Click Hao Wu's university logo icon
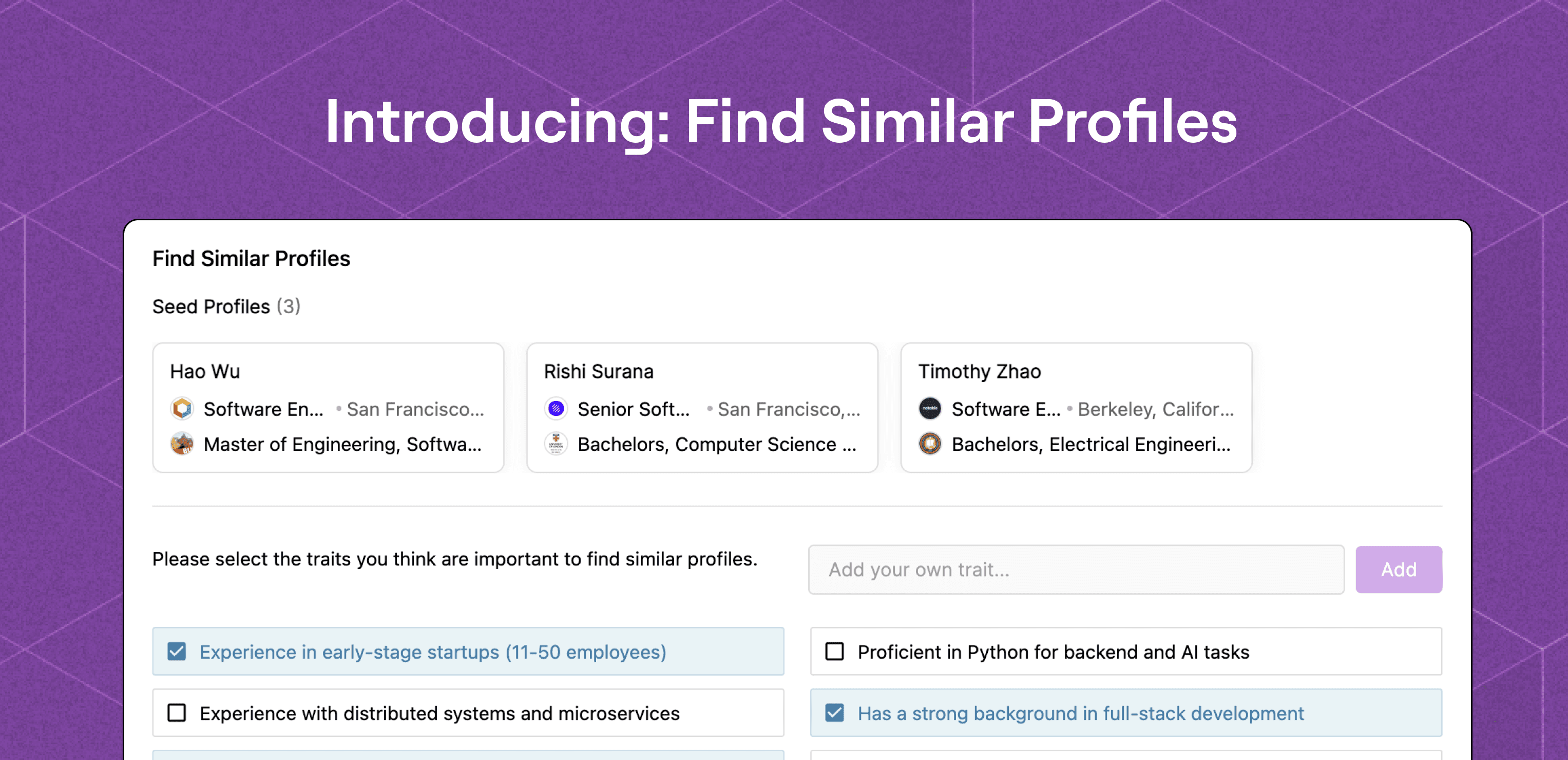The image size is (1568, 760). [182, 444]
